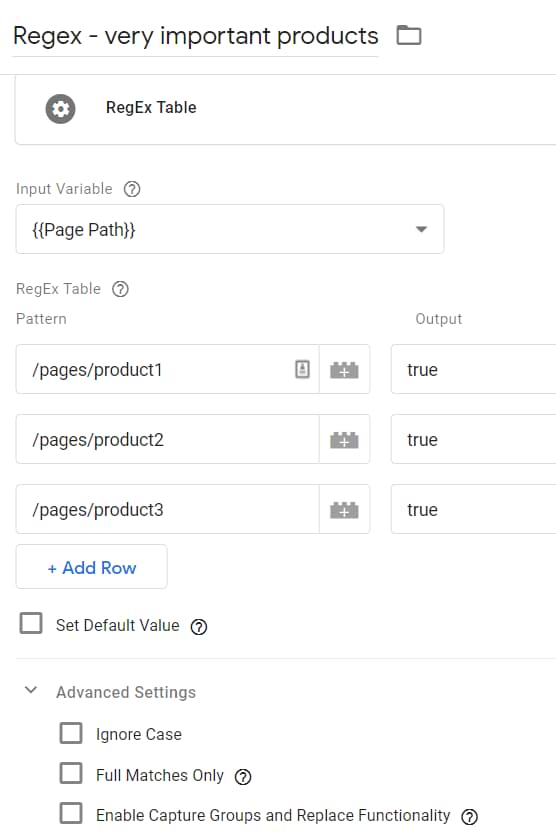Click the small badge icon in product1 field
The width and height of the screenshot is (556, 834).
[x=302, y=369]
